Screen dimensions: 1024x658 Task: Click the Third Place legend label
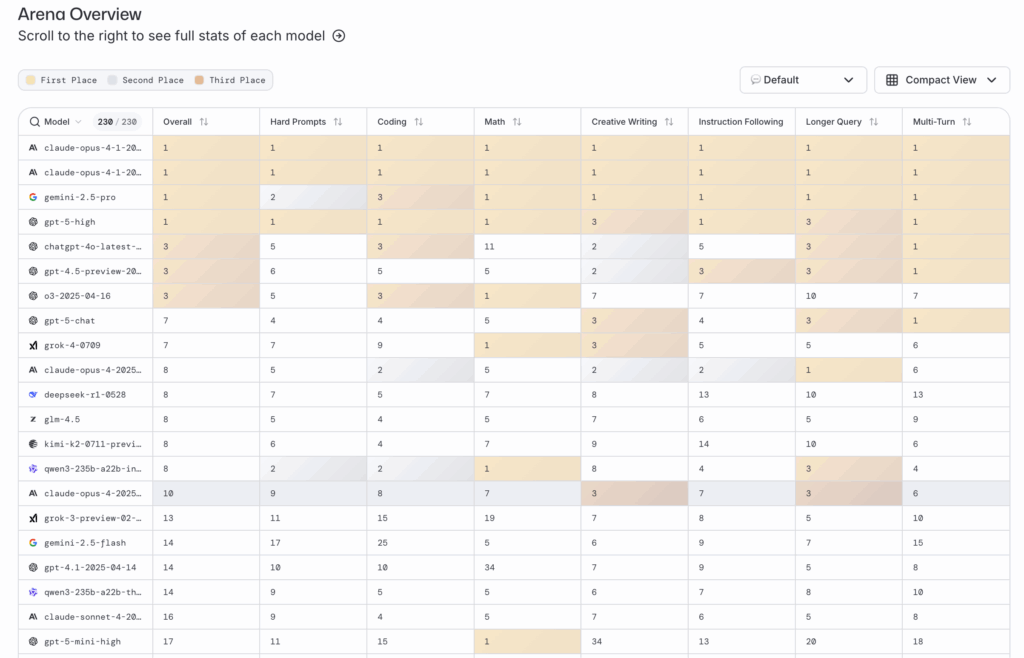coord(237,80)
